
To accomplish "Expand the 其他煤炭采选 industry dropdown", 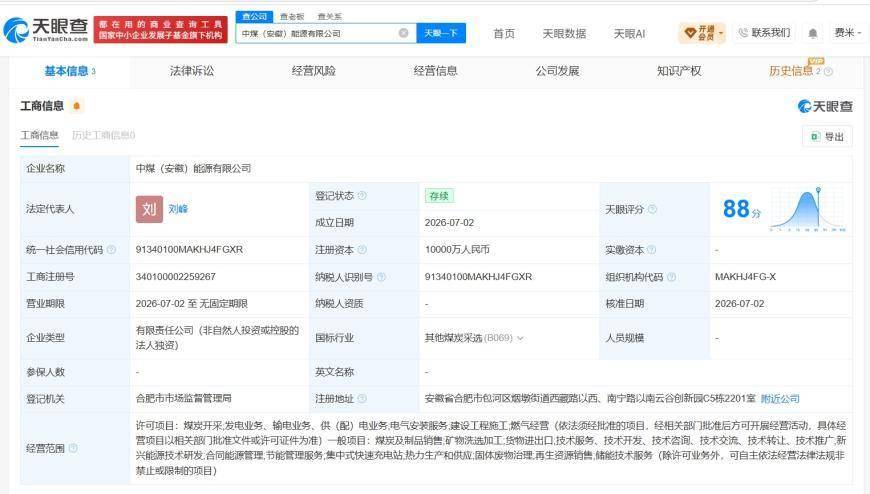I will point(520,338).
